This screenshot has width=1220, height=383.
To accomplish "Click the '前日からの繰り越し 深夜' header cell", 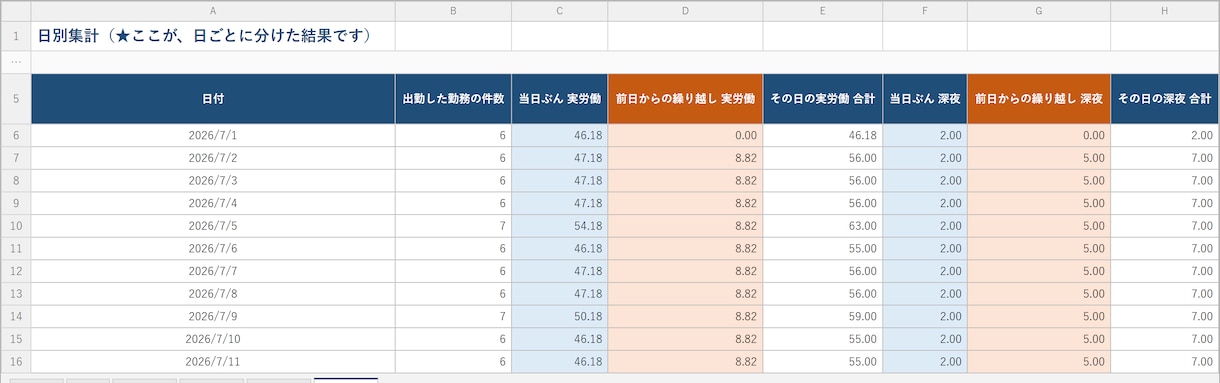I will (1039, 99).
